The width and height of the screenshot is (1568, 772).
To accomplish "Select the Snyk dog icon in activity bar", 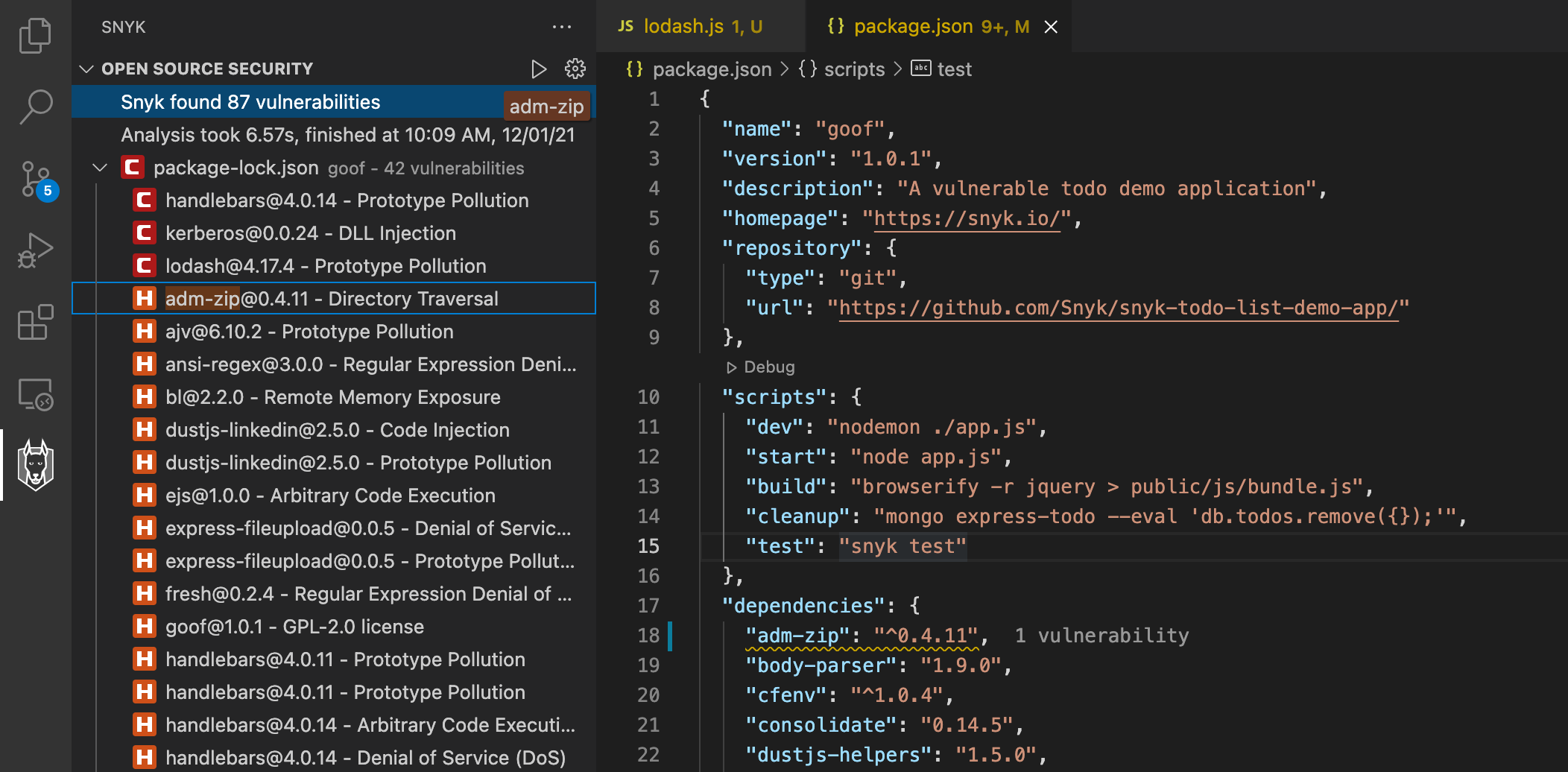I will (36, 465).
